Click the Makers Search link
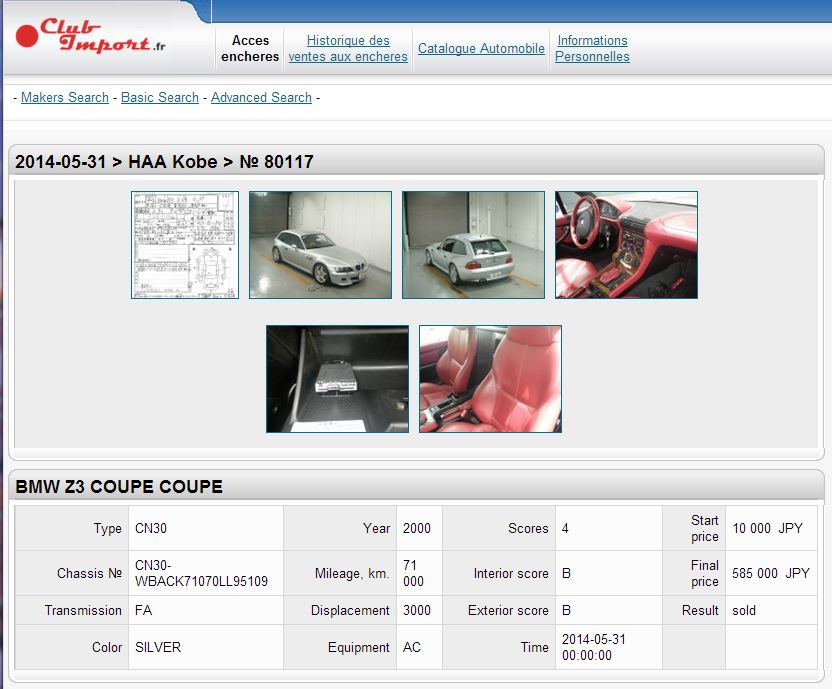The image size is (832, 689). pos(65,97)
